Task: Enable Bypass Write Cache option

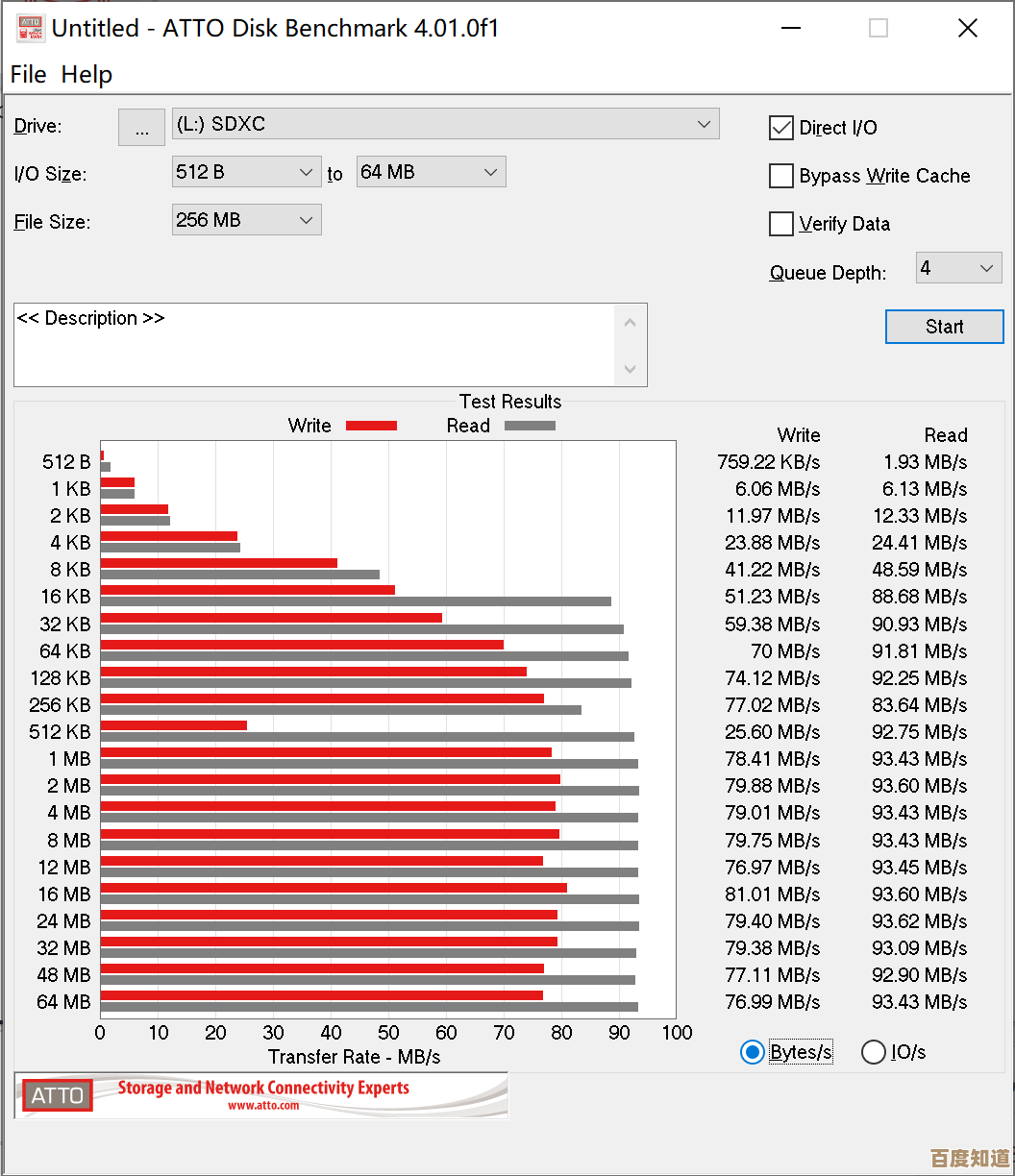Action: [781, 176]
